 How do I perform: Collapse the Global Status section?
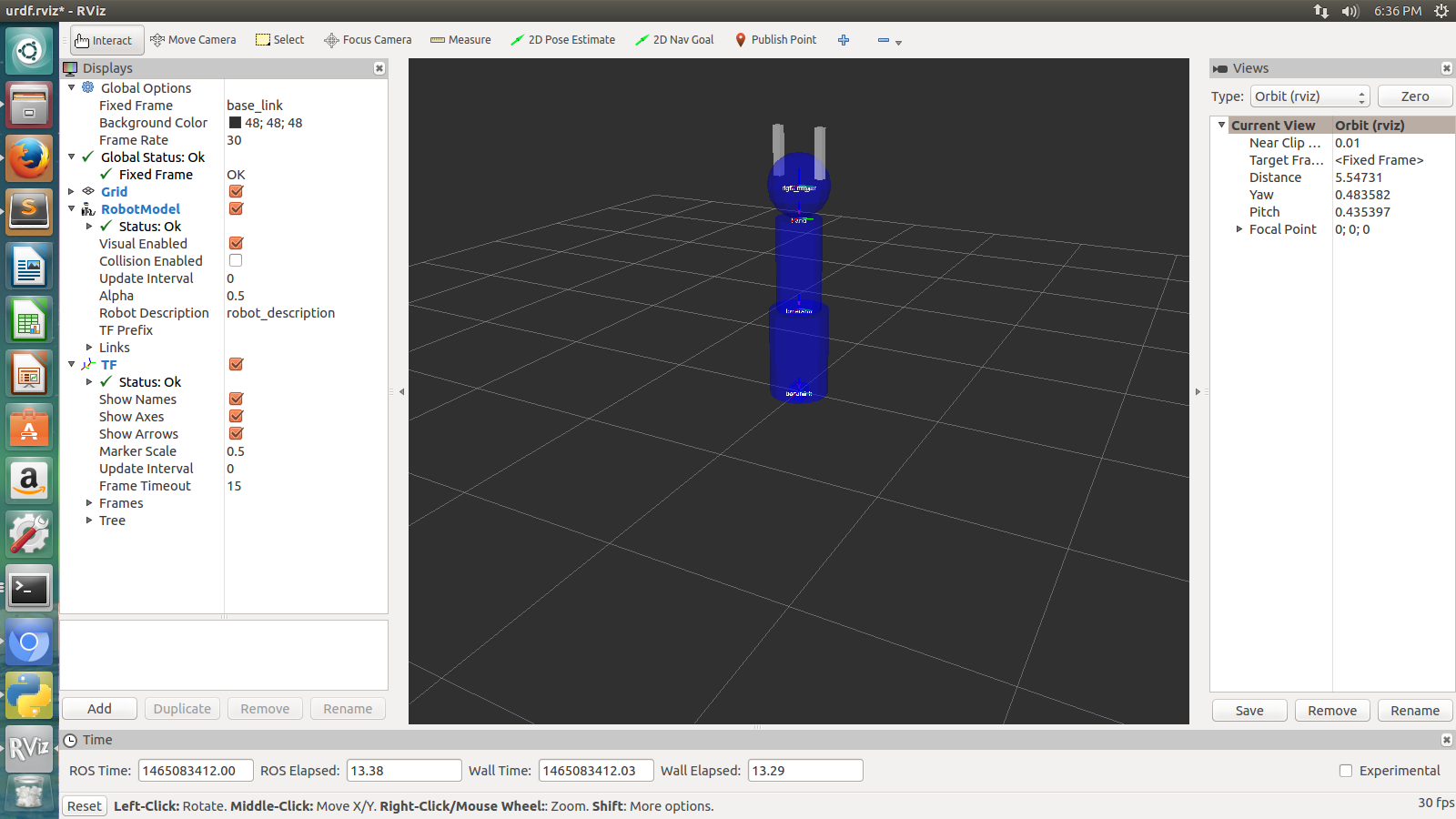coord(72,157)
